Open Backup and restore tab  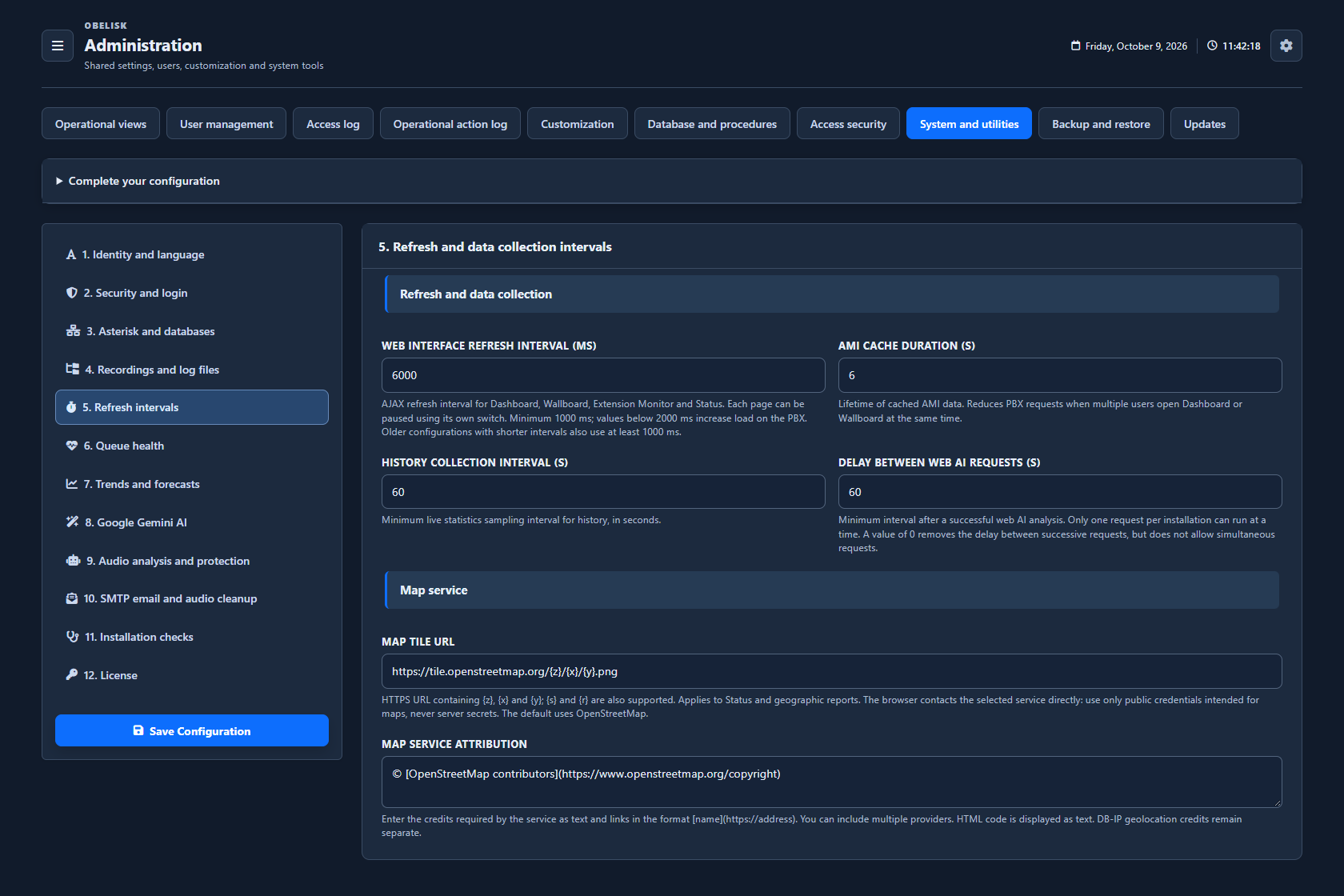pyautogui.click(x=1101, y=123)
